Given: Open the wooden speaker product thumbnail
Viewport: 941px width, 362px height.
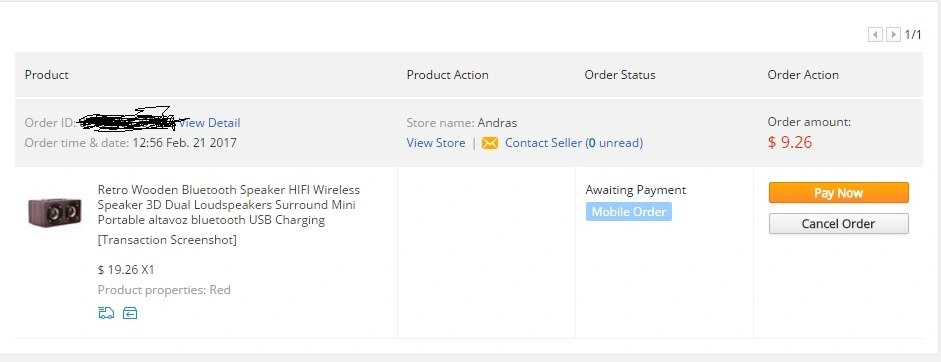Looking at the screenshot, I should [55, 212].
